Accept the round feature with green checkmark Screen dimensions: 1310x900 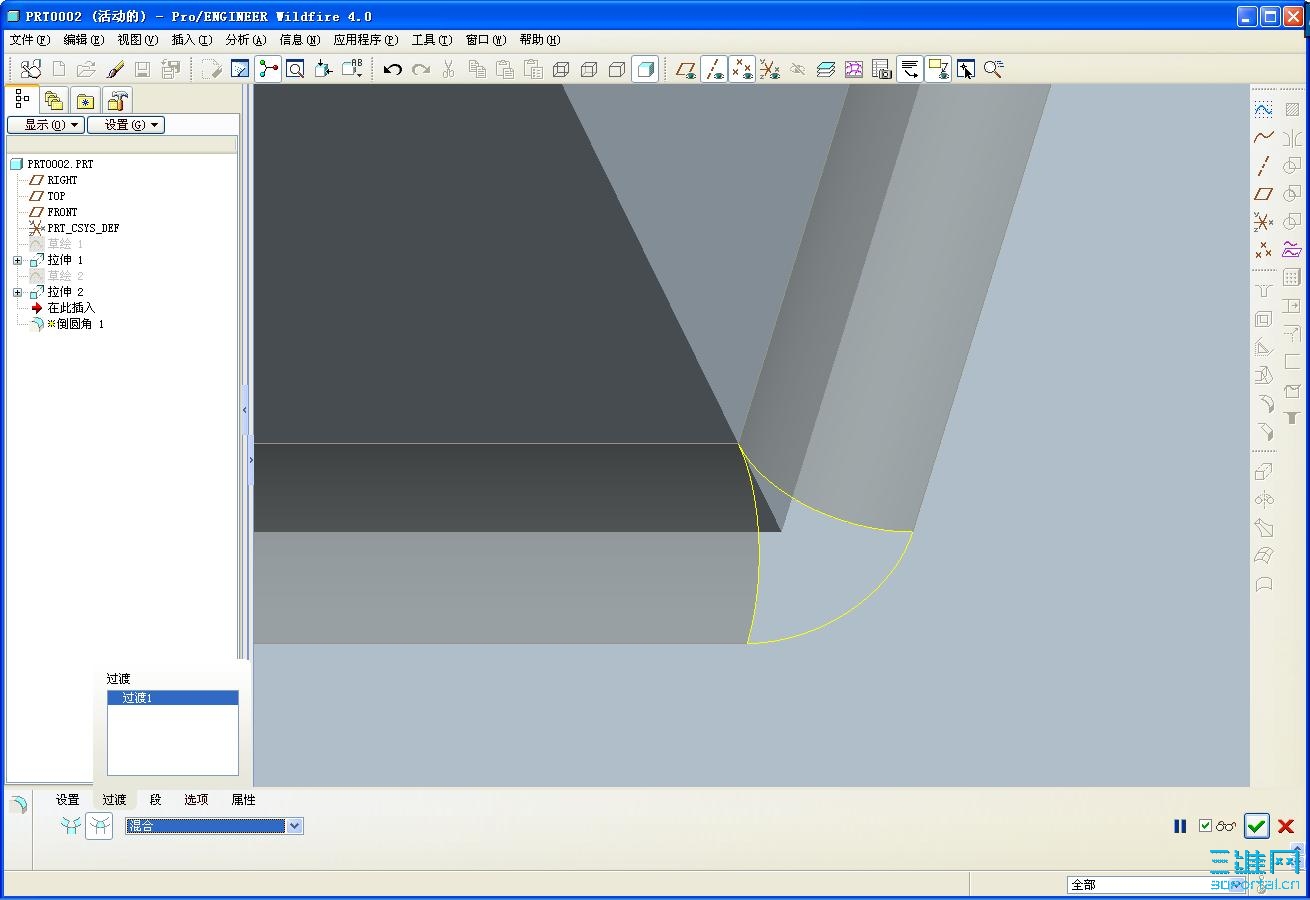point(1257,826)
